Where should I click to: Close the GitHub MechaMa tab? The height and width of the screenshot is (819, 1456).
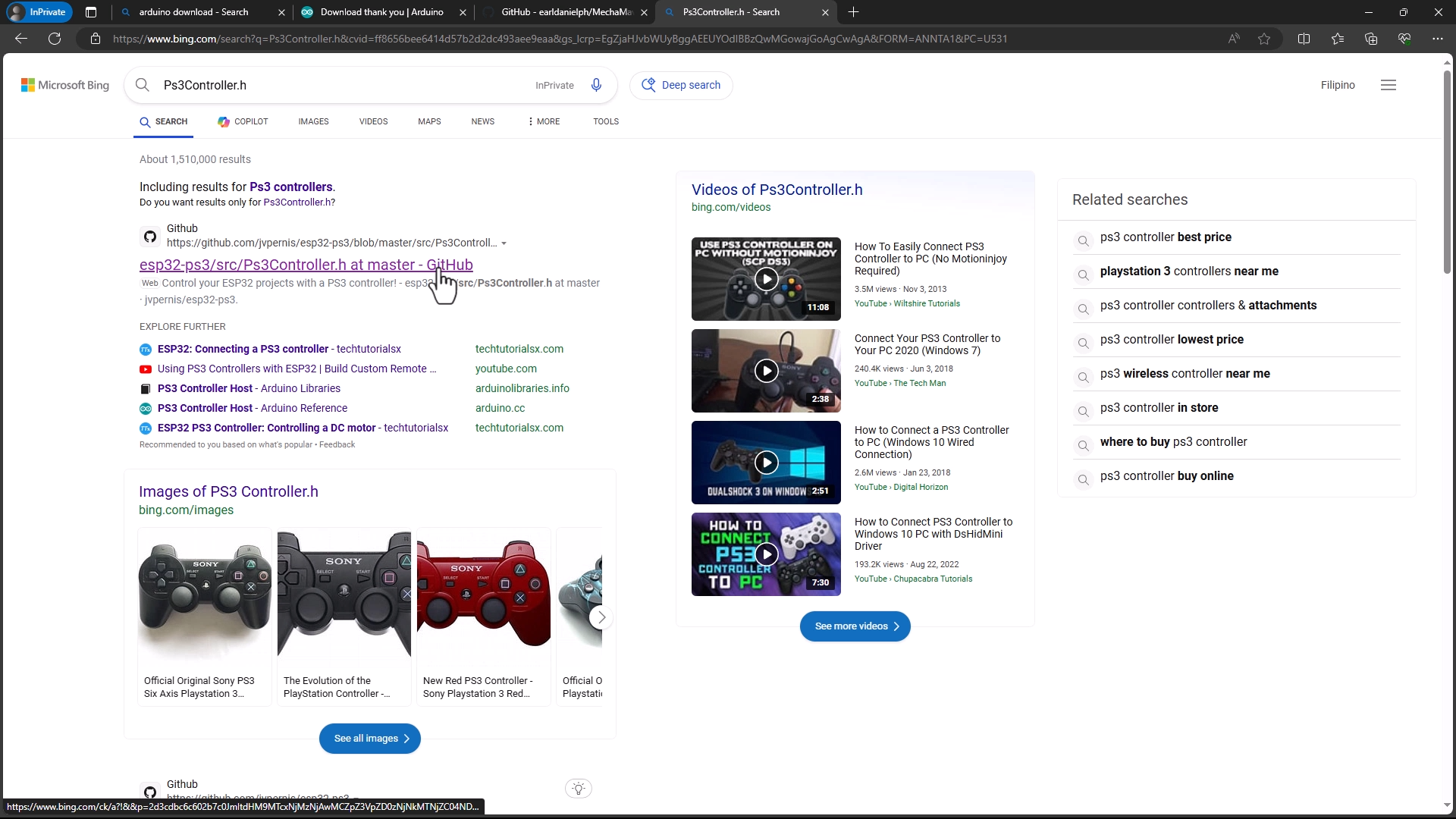pyautogui.click(x=644, y=12)
